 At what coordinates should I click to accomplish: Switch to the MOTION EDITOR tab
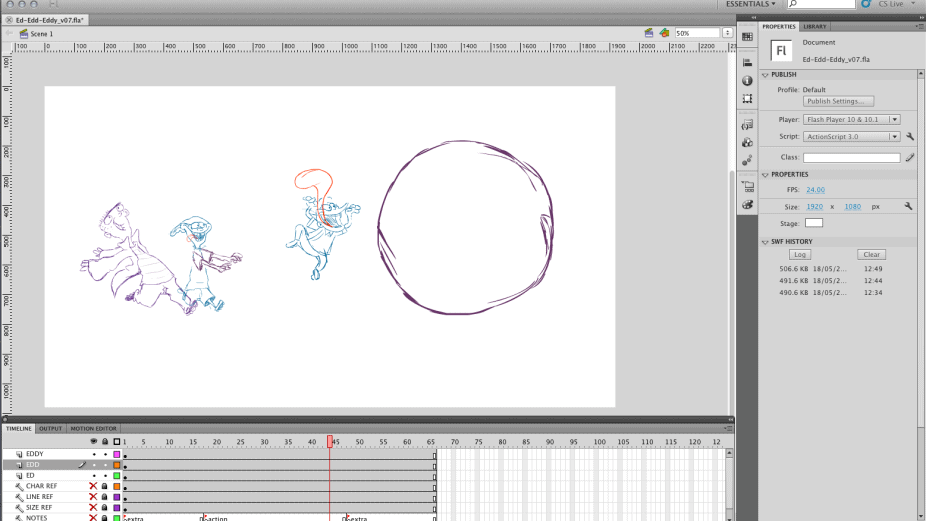93,428
